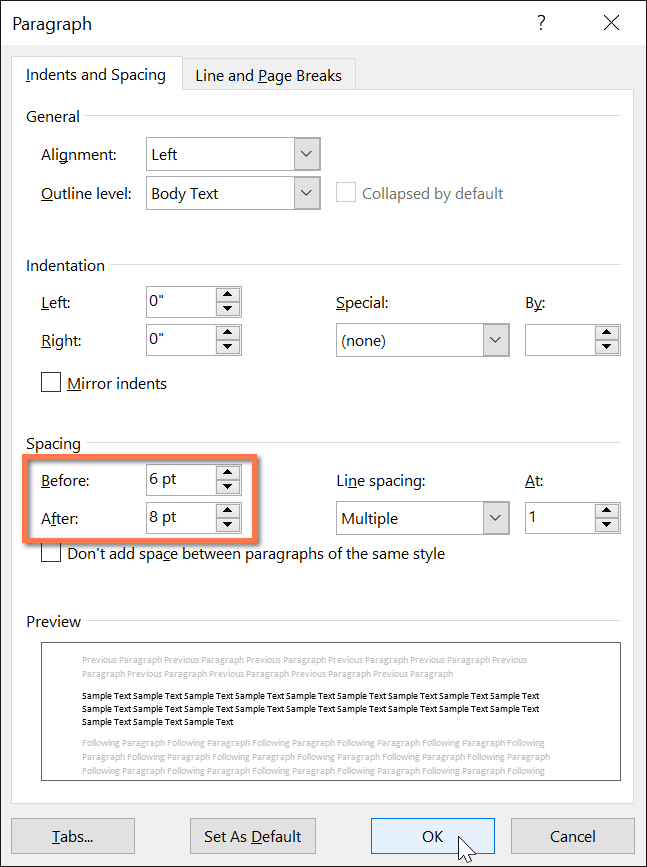
Task: Expand the Special indentation dropdown
Action: (x=495, y=341)
